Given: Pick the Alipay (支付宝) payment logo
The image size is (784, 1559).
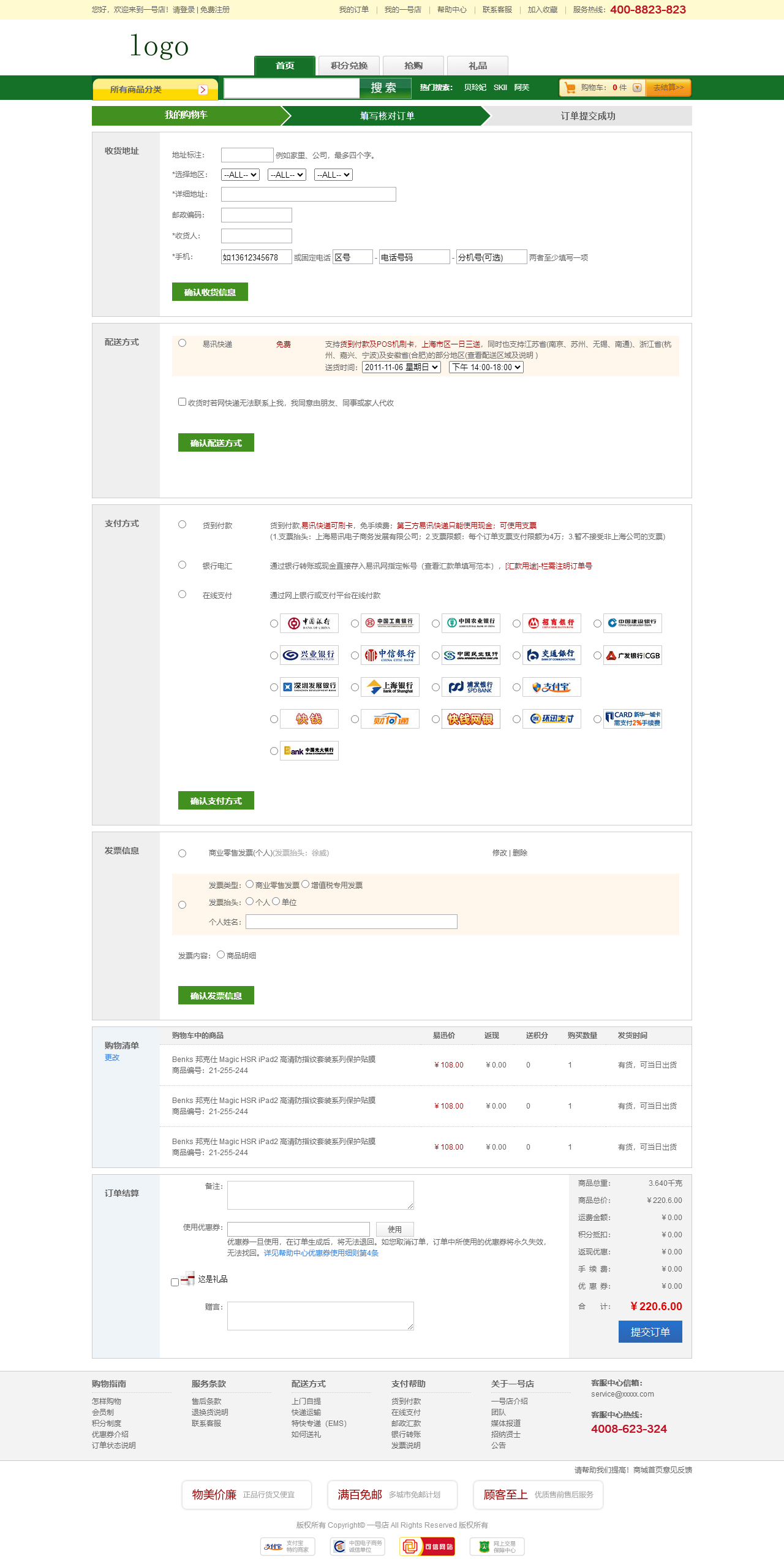Looking at the screenshot, I should click(x=551, y=687).
